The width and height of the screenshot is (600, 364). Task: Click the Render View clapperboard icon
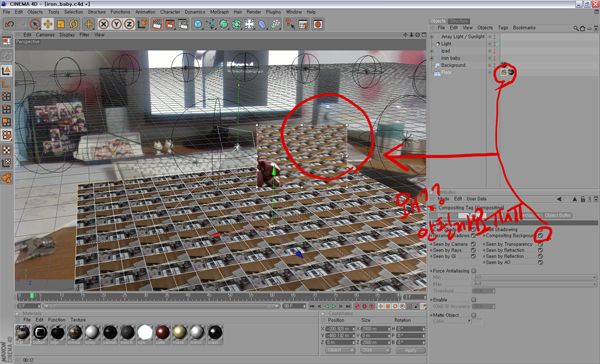pyautogui.click(x=157, y=24)
